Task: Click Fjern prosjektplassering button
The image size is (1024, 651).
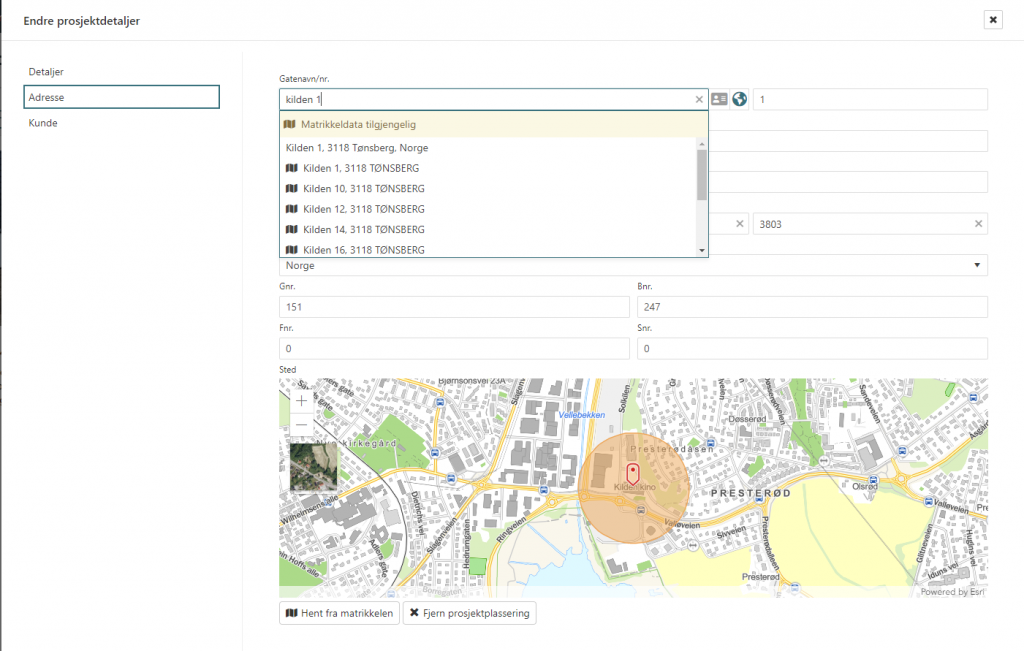Action: [469, 612]
